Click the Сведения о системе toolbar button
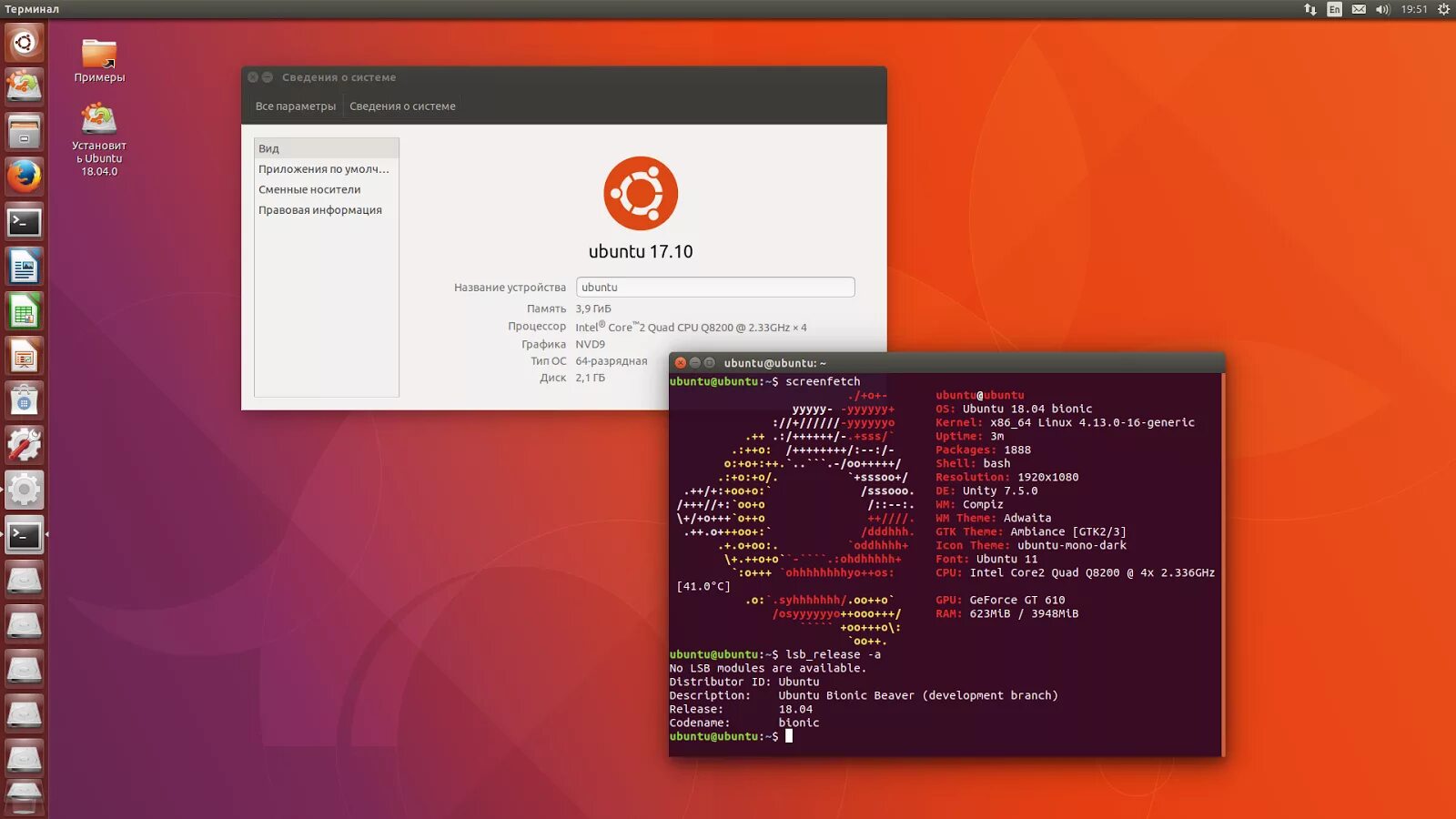 pyautogui.click(x=402, y=106)
